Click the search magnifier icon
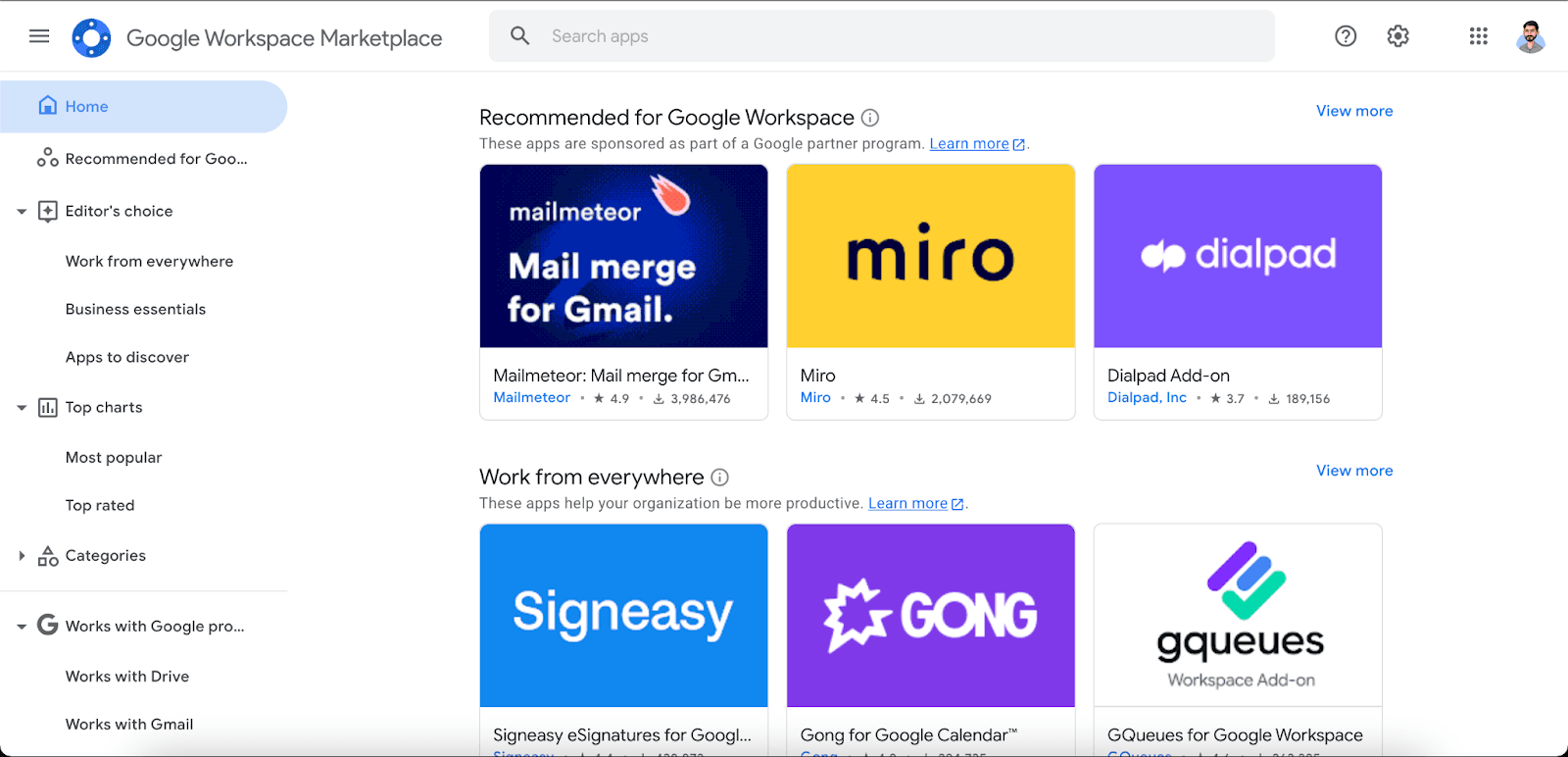Viewport: 1568px width, 757px height. pos(520,36)
